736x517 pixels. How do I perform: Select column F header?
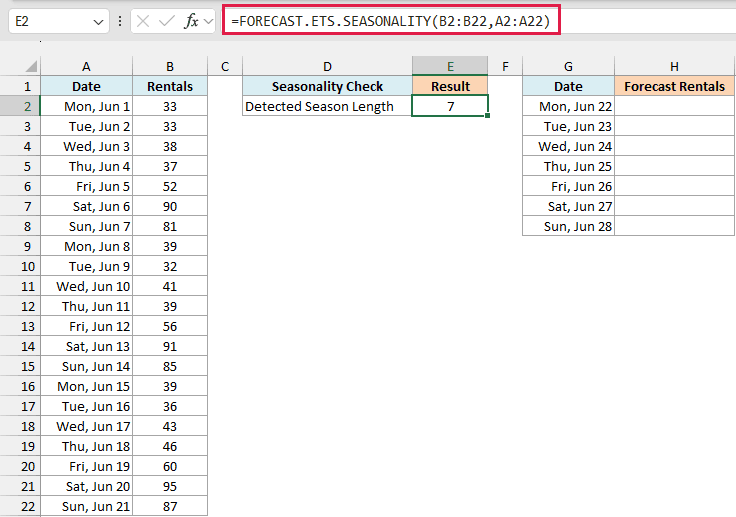(505, 66)
